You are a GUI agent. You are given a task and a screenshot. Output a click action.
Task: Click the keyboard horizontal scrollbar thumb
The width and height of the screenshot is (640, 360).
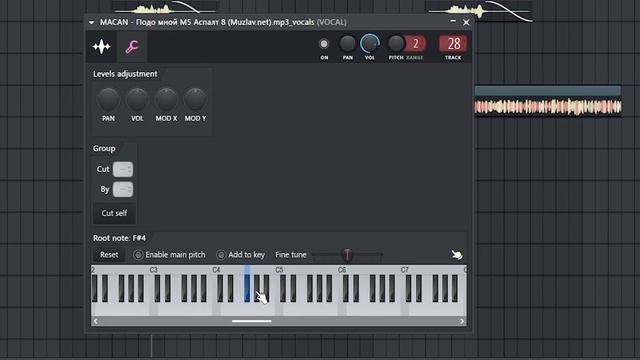coord(251,321)
